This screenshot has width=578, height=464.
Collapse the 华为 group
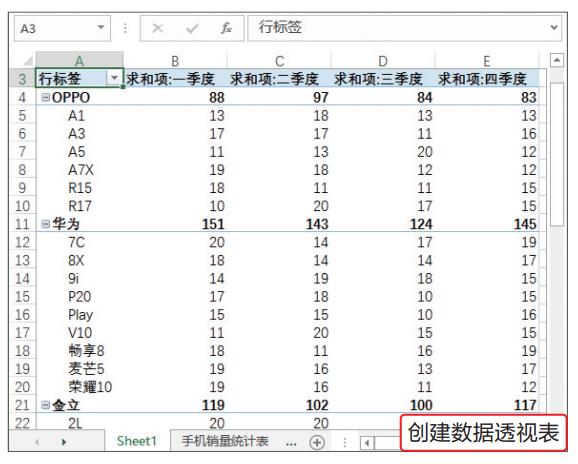(45, 224)
